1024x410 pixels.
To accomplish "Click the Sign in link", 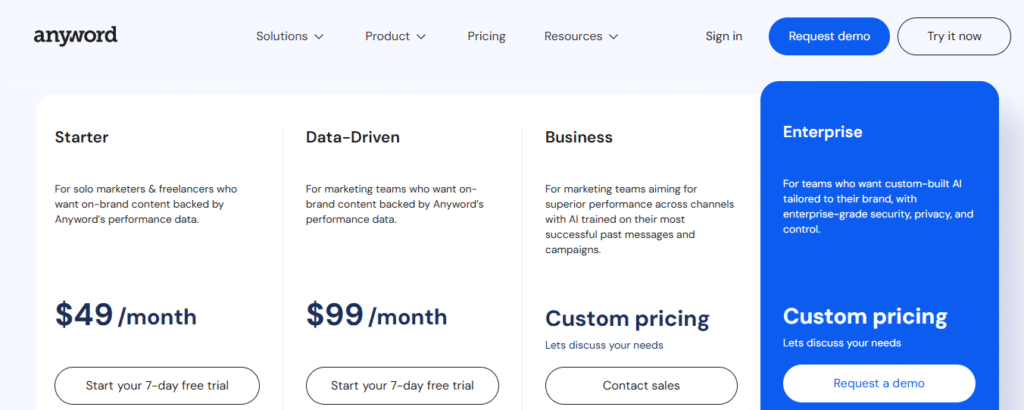I will click(x=723, y=36).
